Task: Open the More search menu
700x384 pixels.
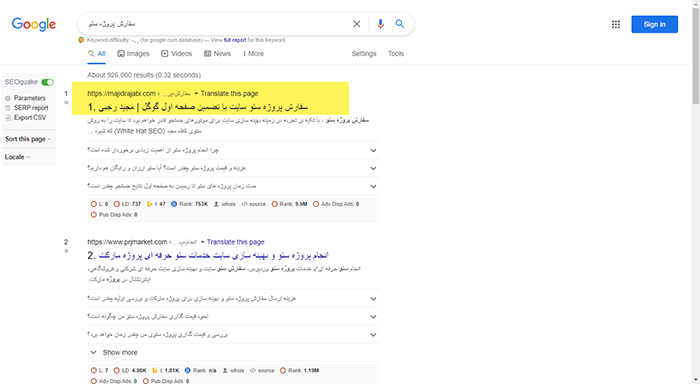Action: (x=253, y=54)
